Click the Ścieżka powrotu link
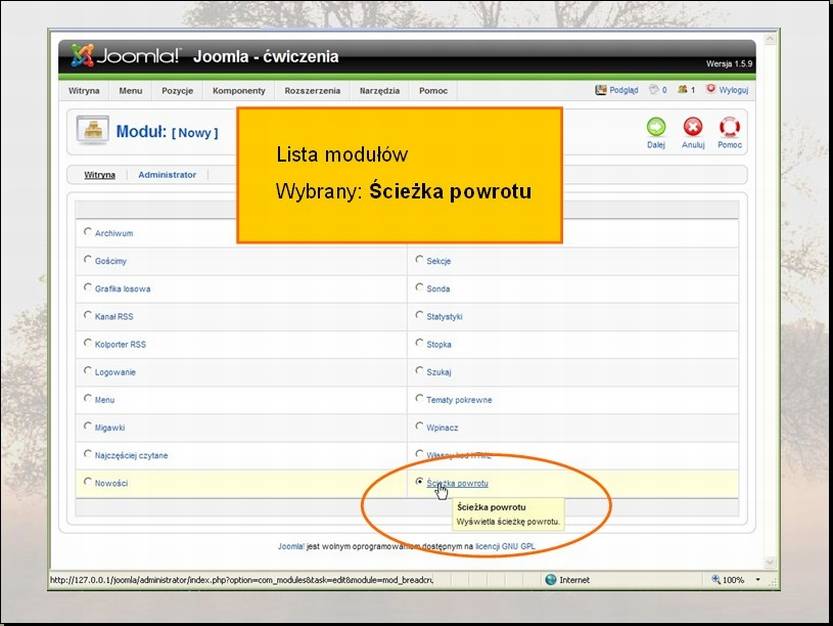 pyautogui.click(x=457, y=483)
